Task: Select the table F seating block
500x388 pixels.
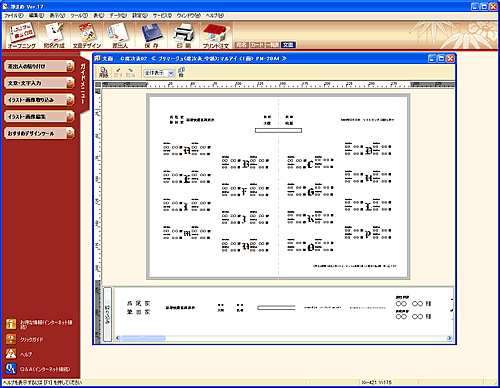Action: click(x=245, y=190)
